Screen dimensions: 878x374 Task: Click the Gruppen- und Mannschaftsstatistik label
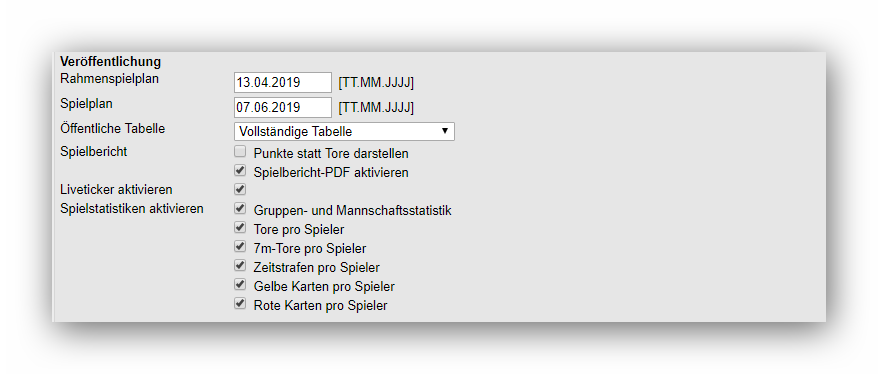coord(352,211)
